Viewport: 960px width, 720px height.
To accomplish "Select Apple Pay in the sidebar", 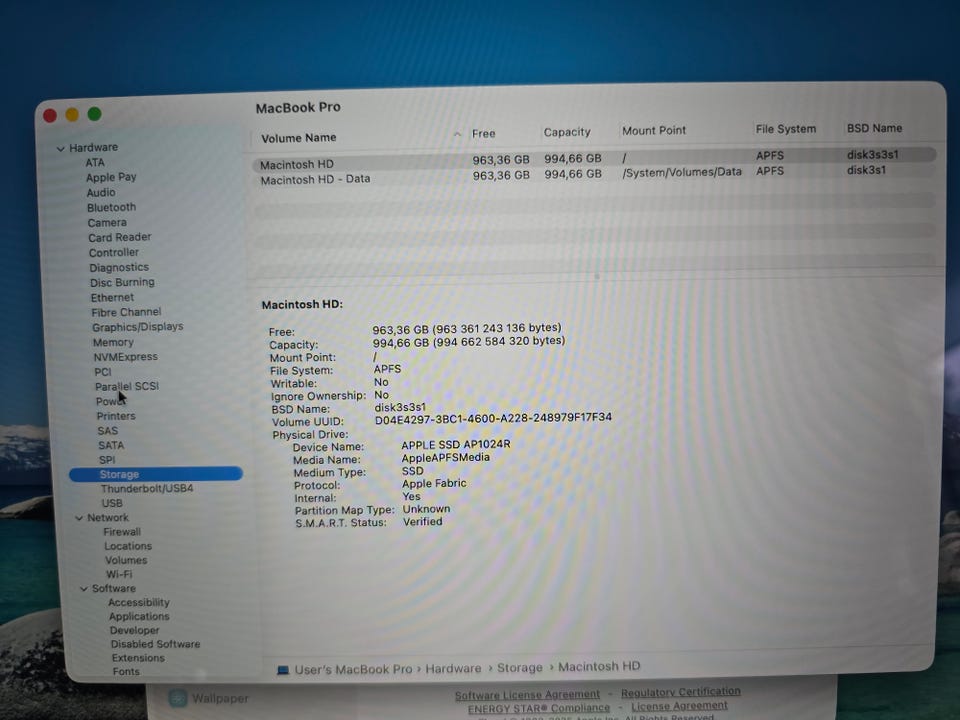I will coord(111,178).
